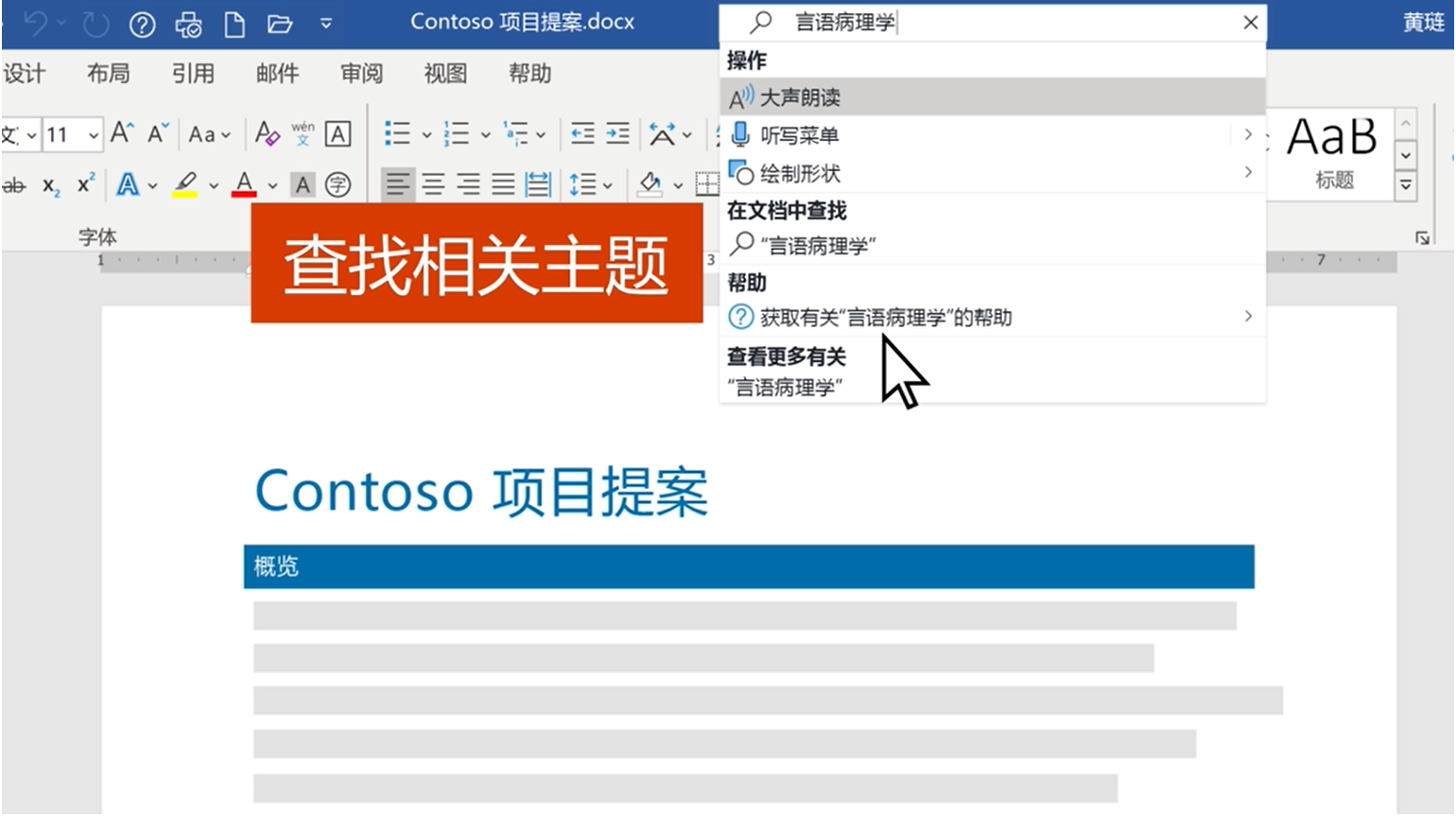Toggle Center paragraph alignment

(433, 184)
